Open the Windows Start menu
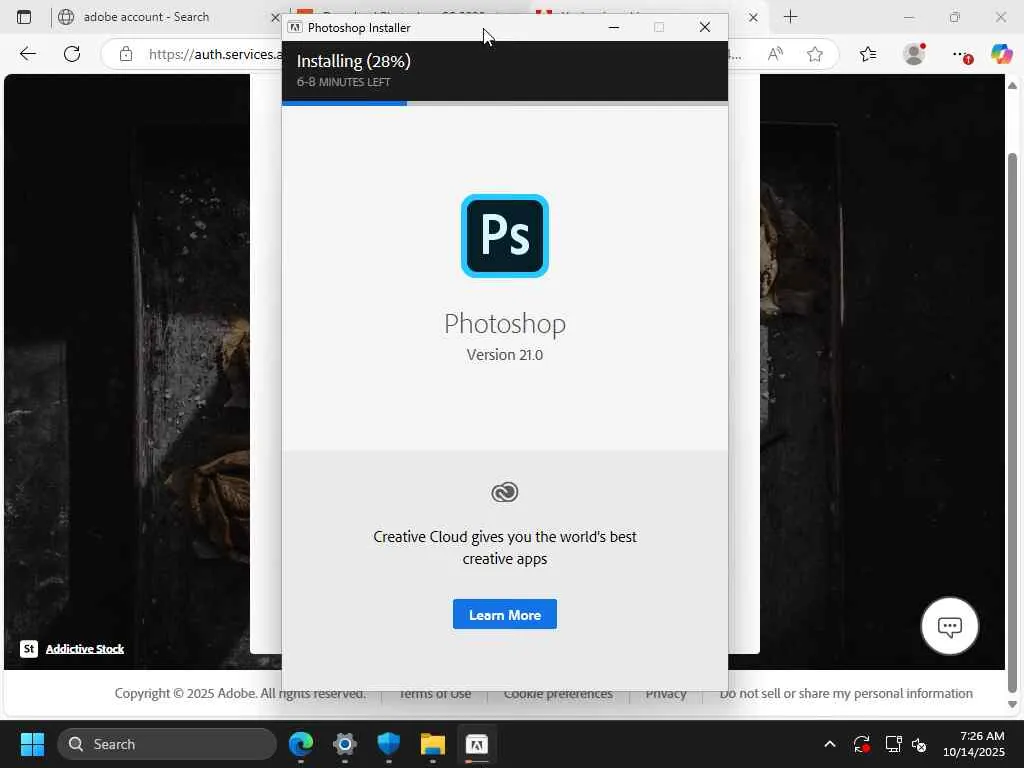 (x=32, y=744)
